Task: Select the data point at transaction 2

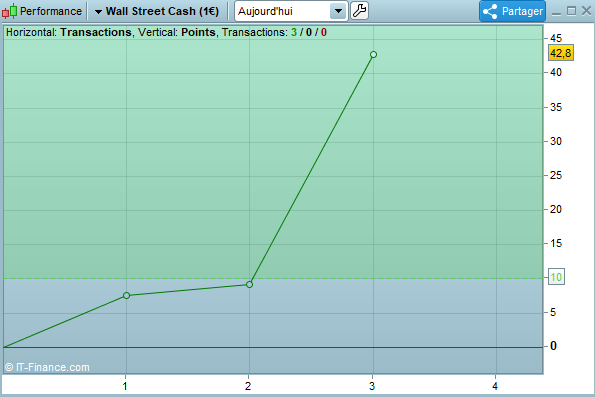Action: (x=249, y=284)
